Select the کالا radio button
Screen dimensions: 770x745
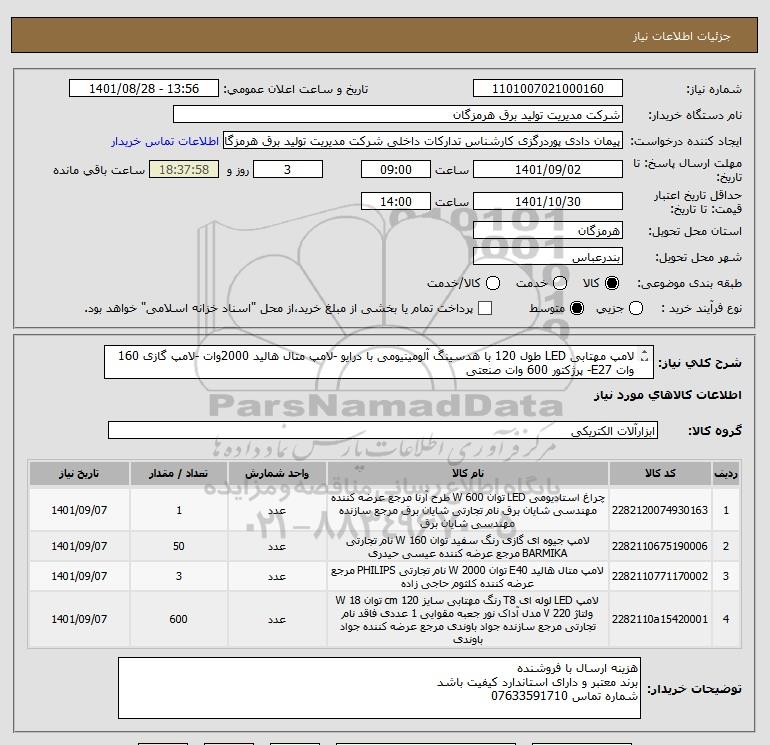(x=612, y=283)
